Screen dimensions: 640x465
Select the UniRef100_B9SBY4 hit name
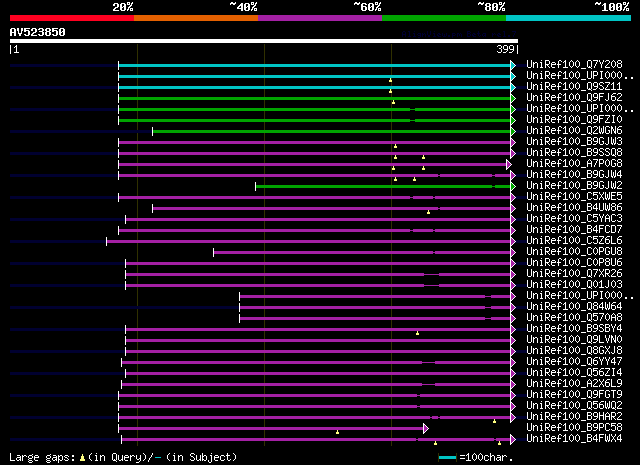(x=574, y=329)
